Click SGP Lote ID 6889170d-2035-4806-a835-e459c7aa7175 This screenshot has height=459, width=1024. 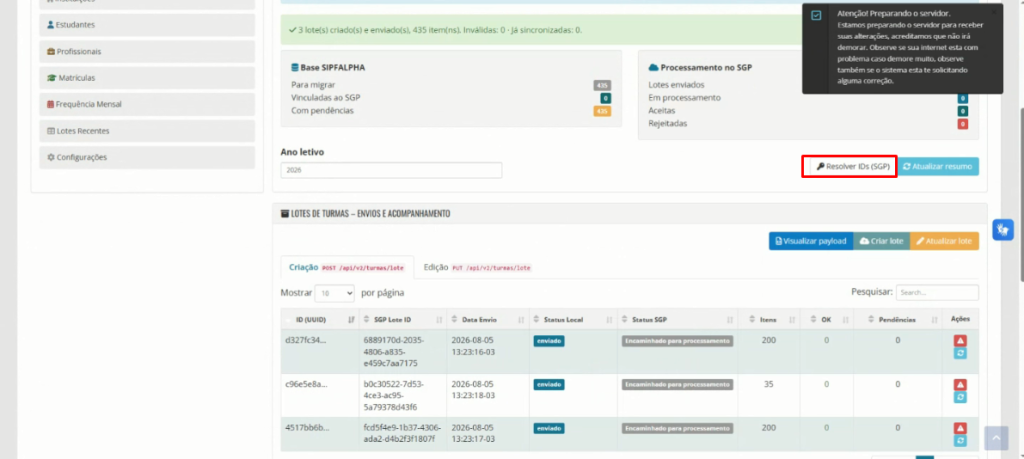coord(394,351)
